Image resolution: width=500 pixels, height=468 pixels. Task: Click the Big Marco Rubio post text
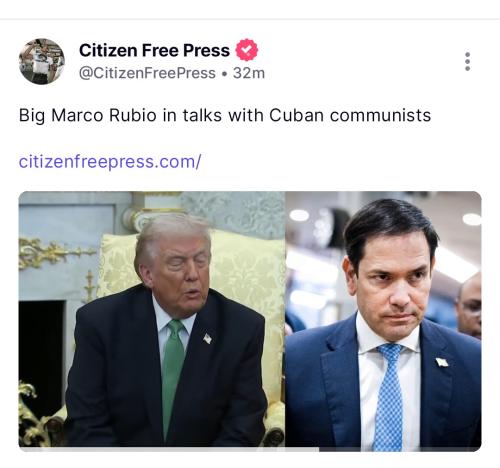point(225,116)
